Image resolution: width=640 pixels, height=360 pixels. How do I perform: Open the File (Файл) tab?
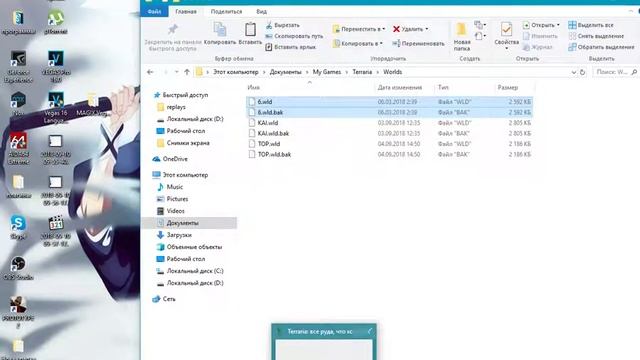[154, 11]
